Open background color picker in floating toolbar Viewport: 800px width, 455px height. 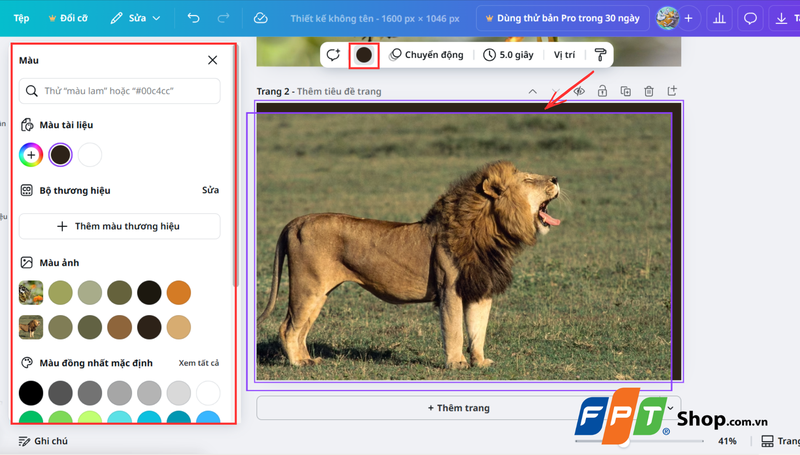click(364, 55)
